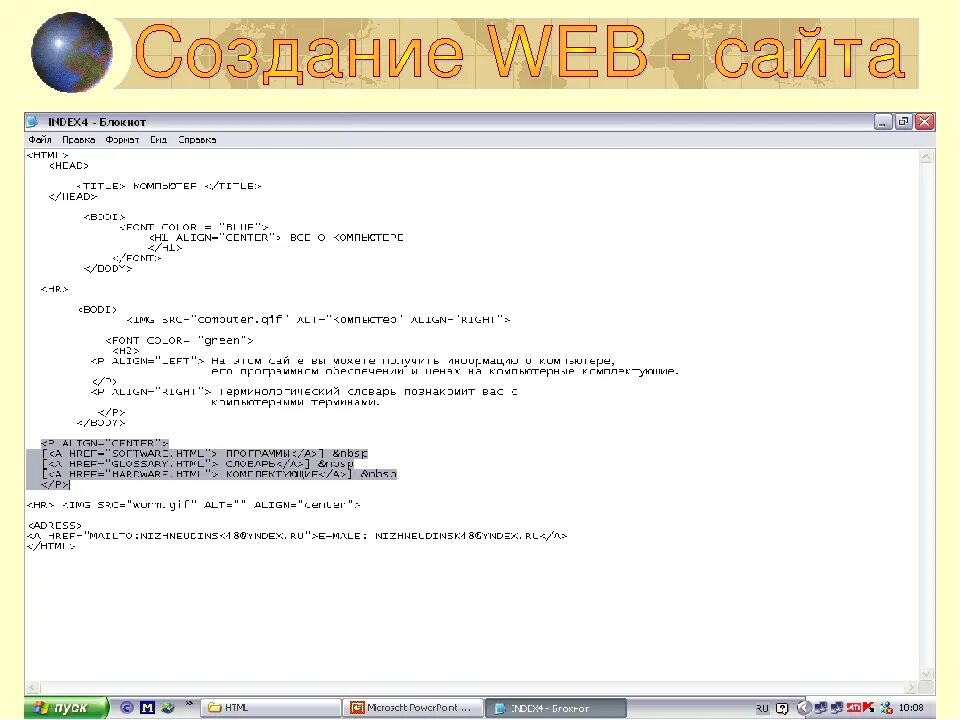Click the horizontal scrollbar left arrow

coord(32,688)
